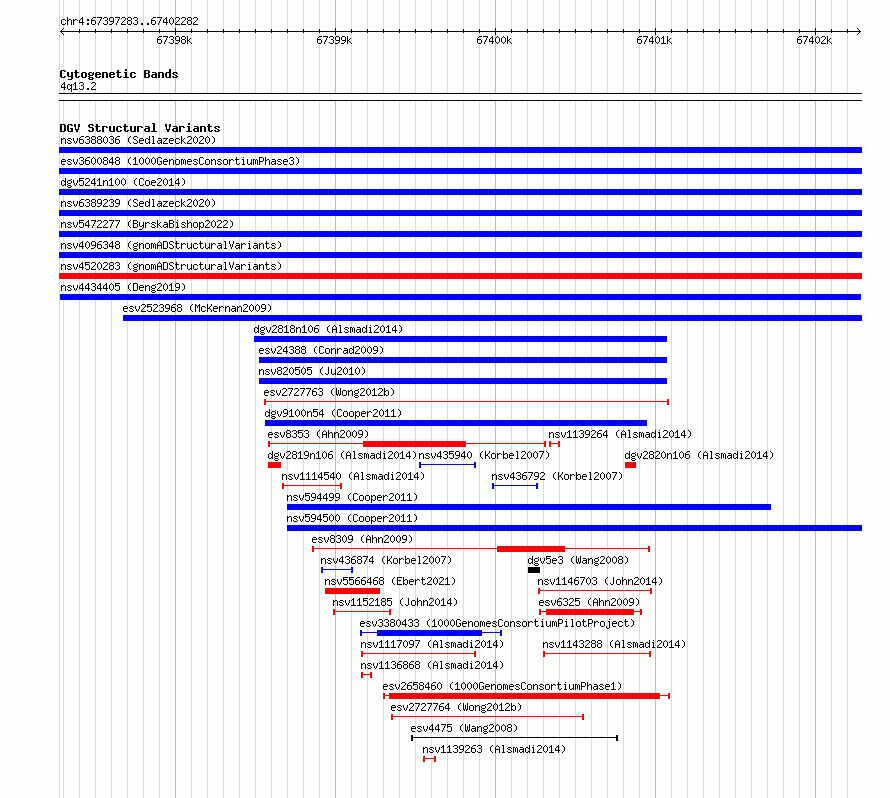Select the thick red esv8353 inner block
The width and height of the screenshot is (890, 798).
tap(414, 444)
